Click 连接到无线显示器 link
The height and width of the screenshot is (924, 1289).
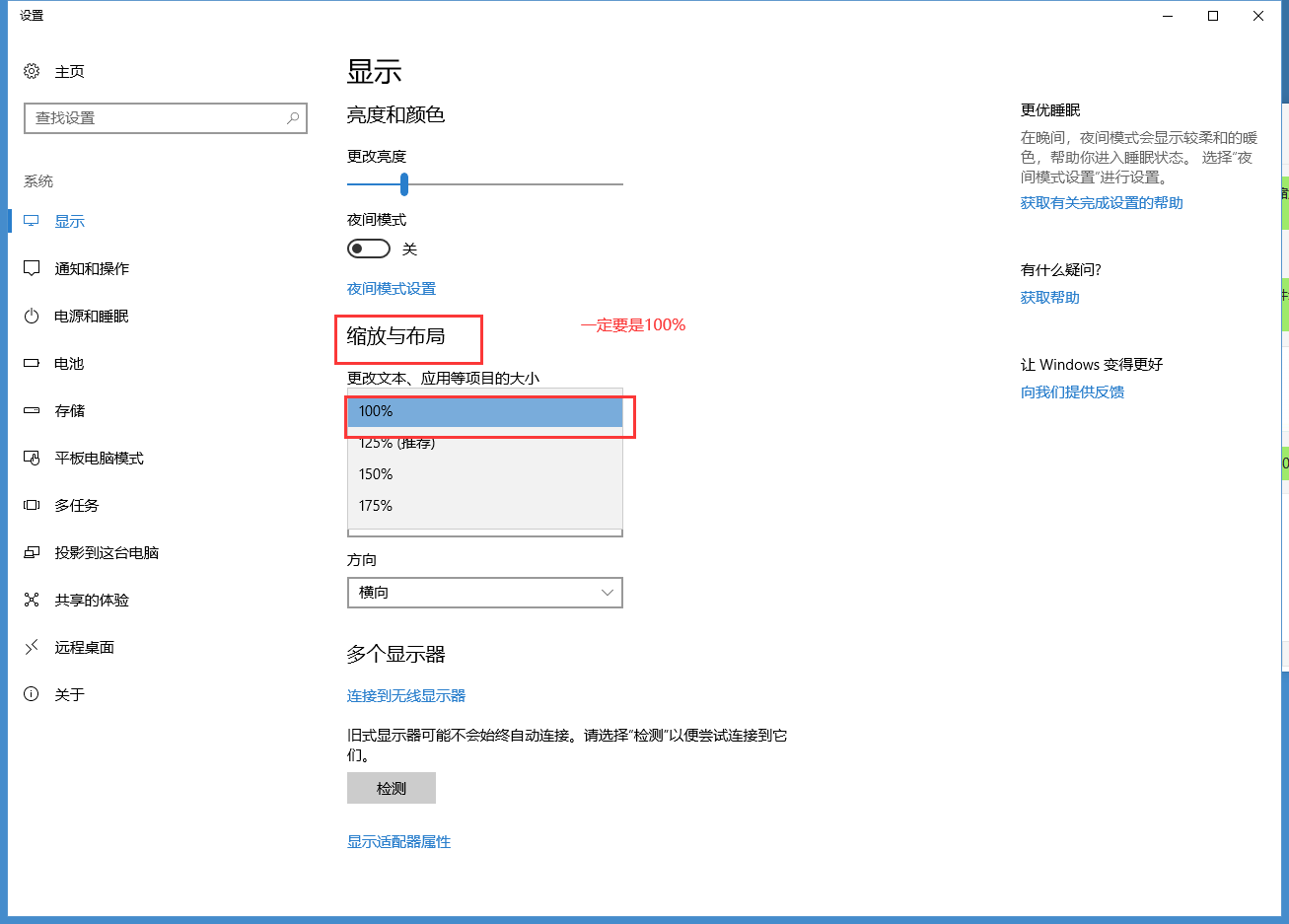click(406, 696)
